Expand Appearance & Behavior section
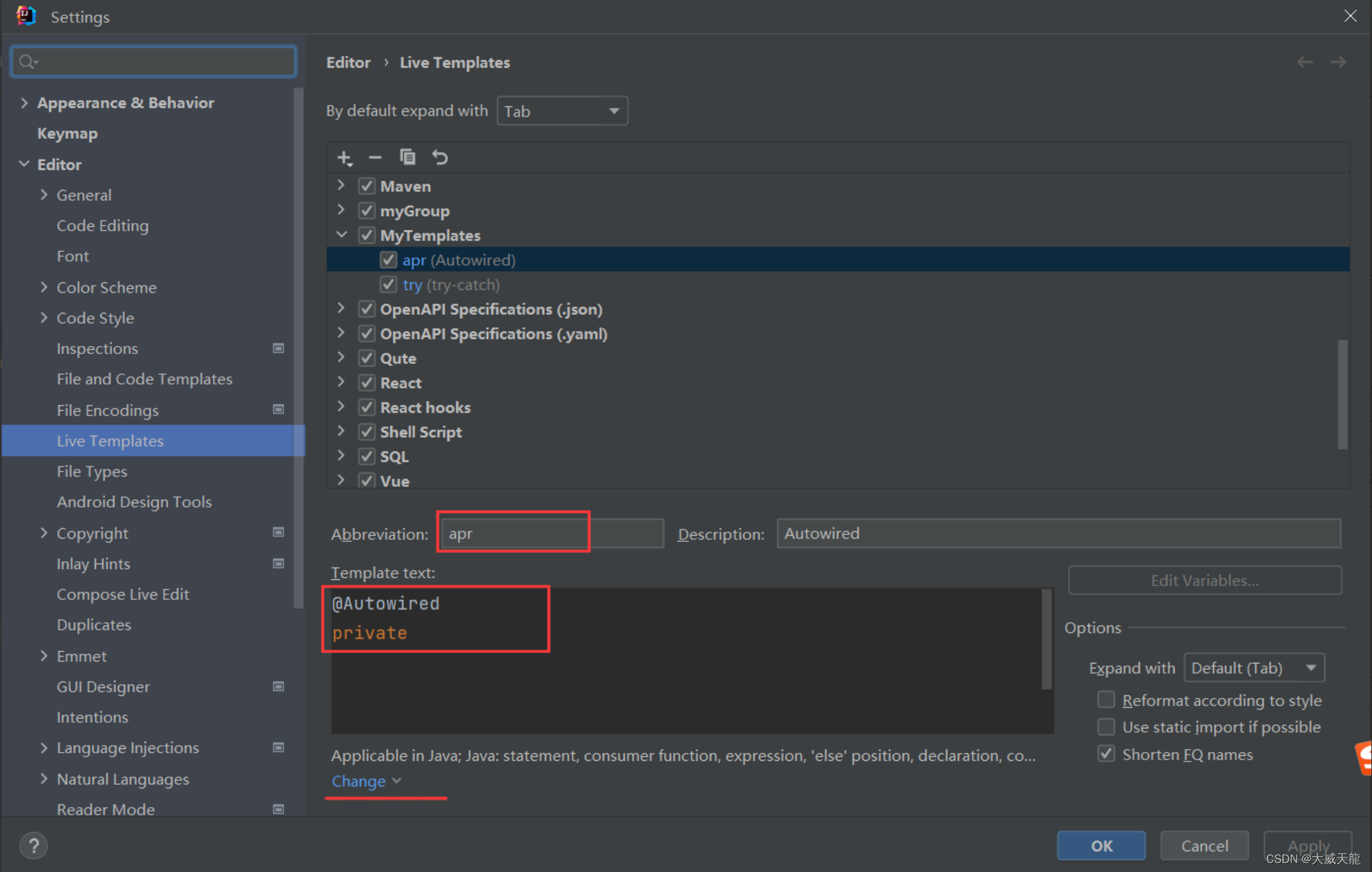This screenshot has height=872, width=1372. tap(24, 103)
